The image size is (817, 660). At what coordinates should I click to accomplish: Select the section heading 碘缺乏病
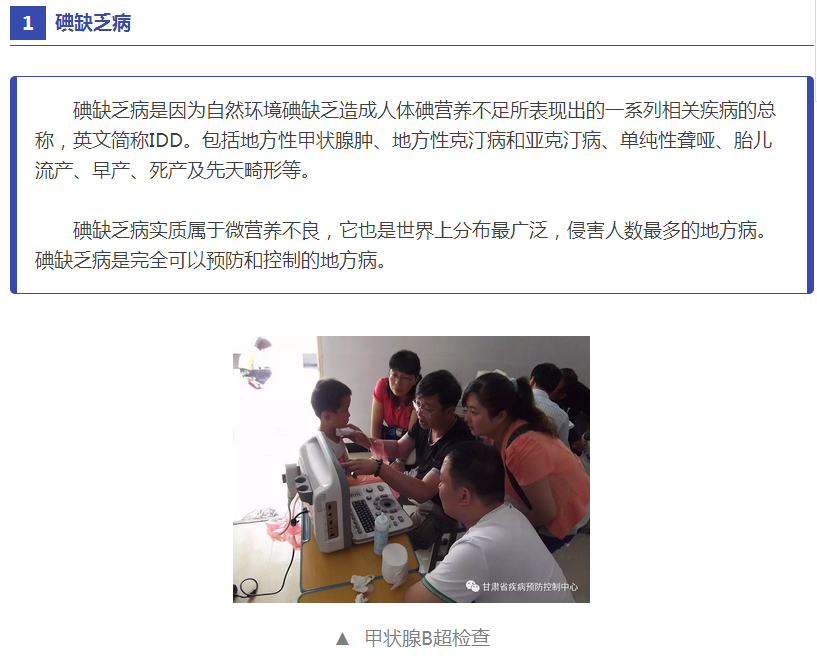tap(93, 23)
